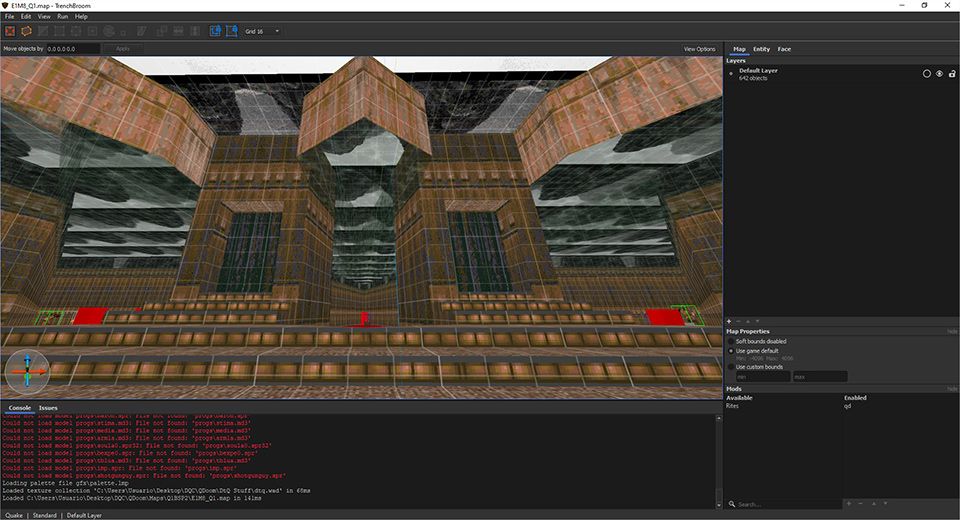Switch to the Issues tab

pos(48,408)
